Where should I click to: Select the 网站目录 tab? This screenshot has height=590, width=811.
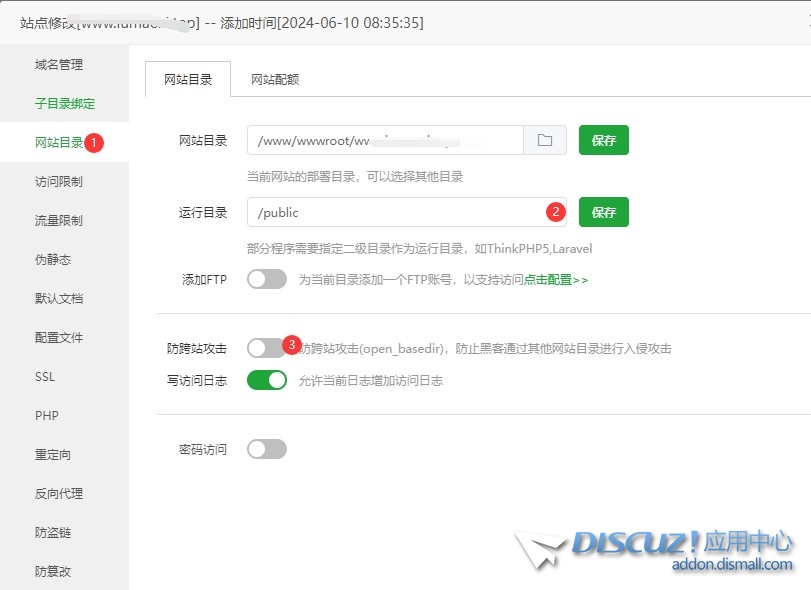tap(188, 80)
